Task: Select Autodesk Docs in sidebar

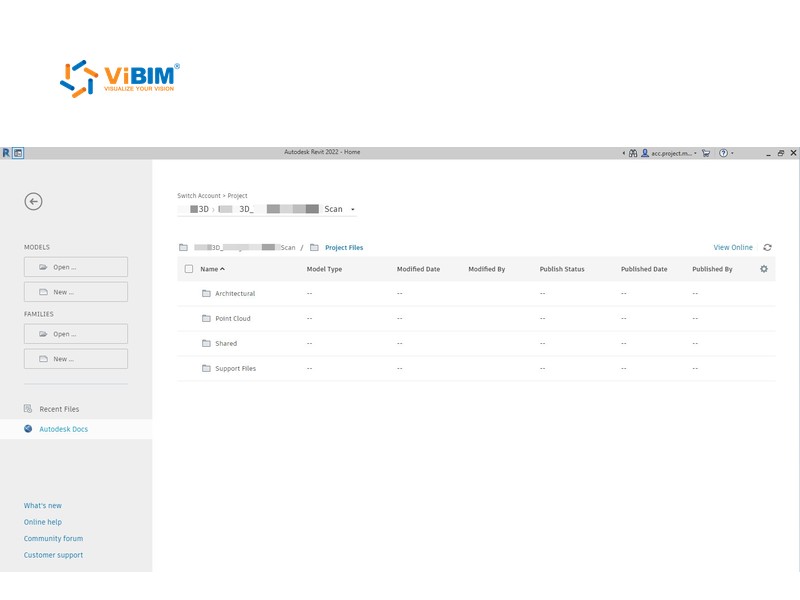Action: [x=63, y=429]
